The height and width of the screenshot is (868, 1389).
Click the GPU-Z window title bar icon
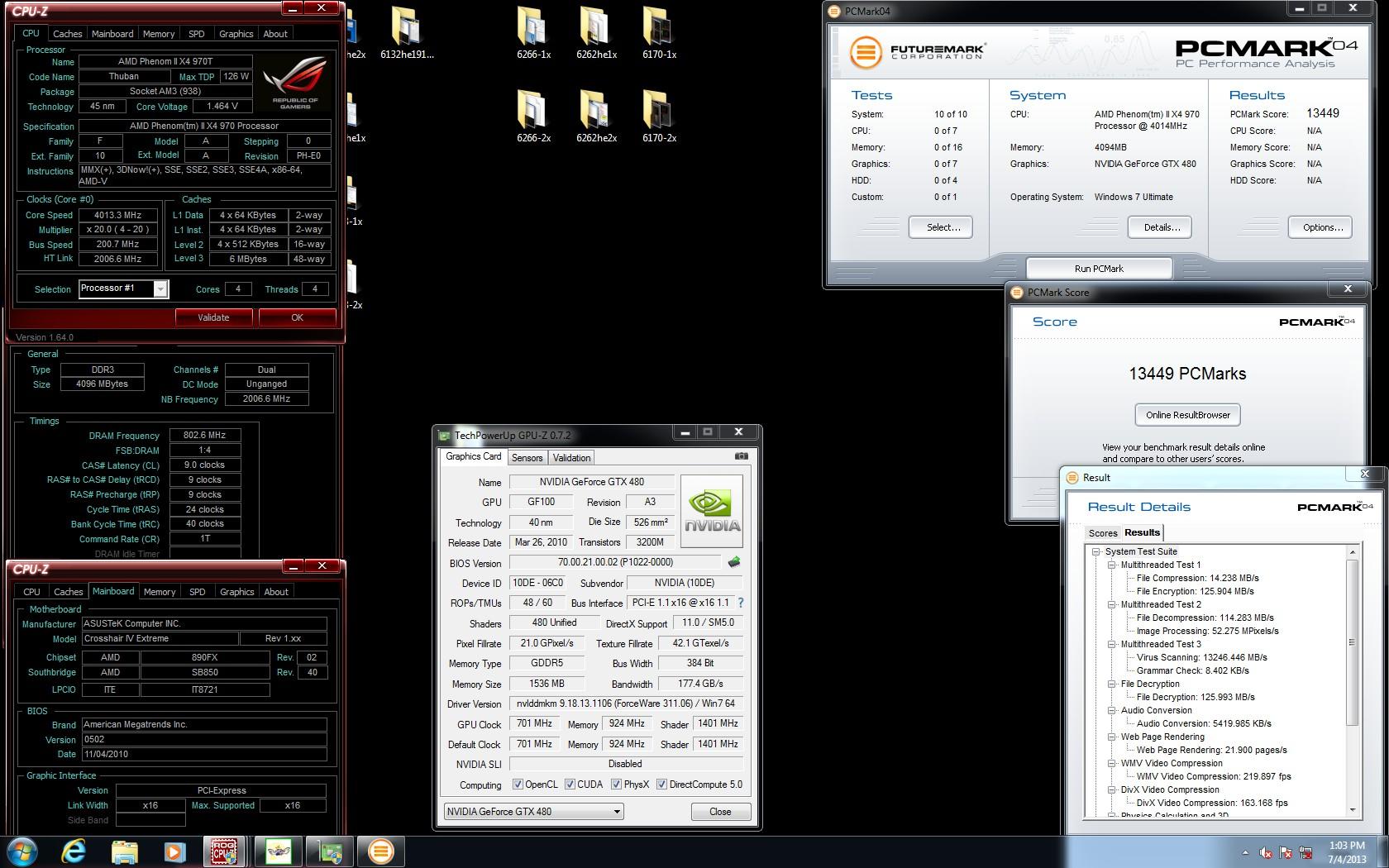pyautogui.click(x=445, y=435)
